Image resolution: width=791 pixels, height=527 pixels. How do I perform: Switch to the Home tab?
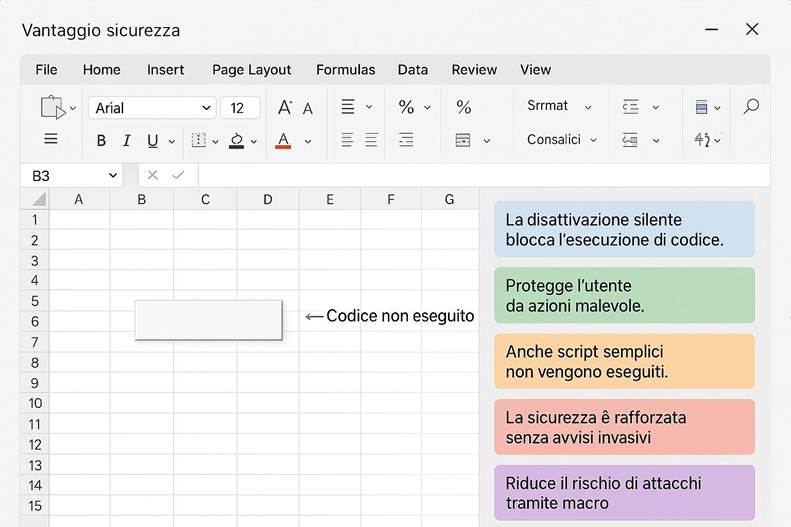101,70
